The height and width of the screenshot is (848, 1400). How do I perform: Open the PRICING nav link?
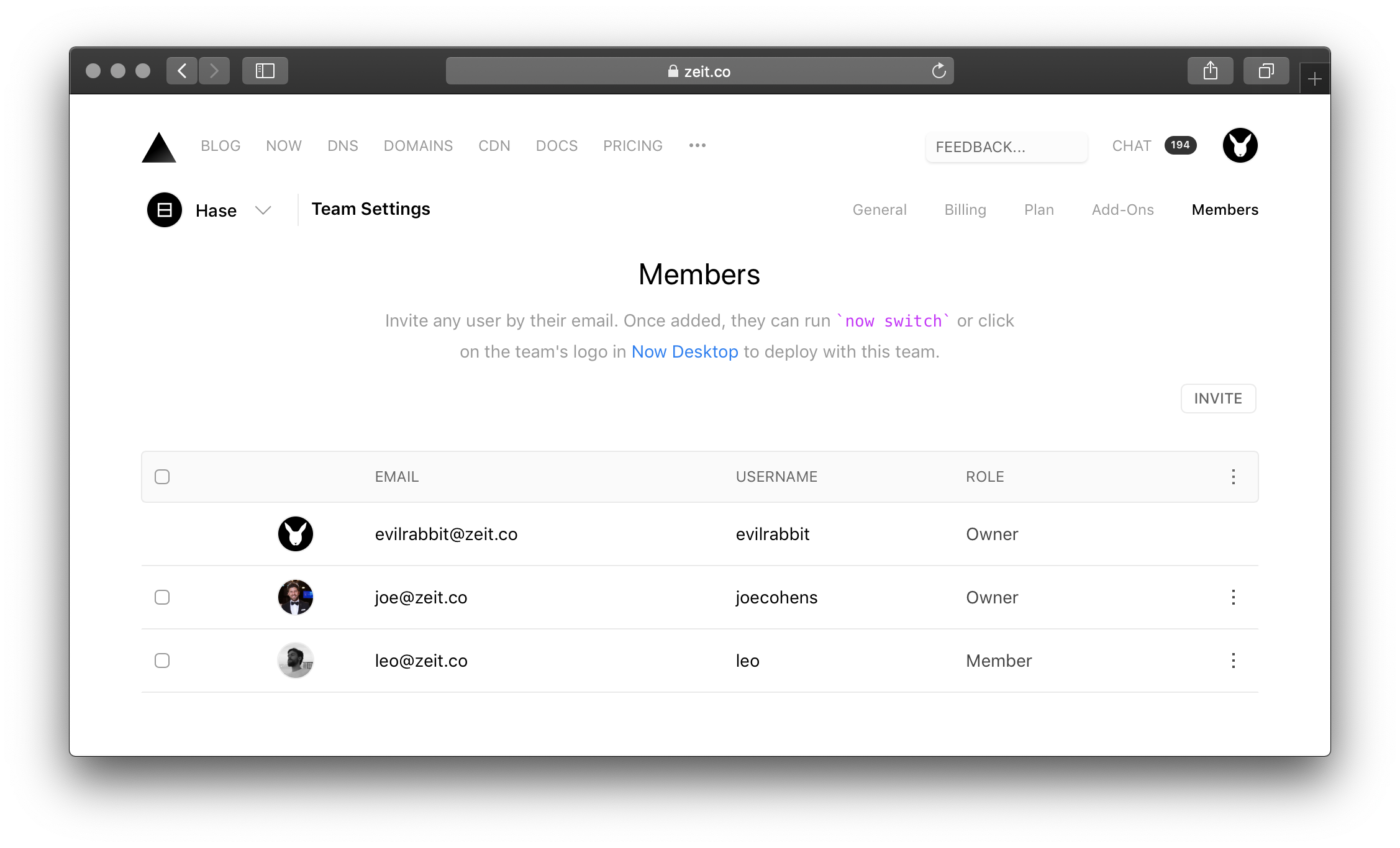coord(633,146)
